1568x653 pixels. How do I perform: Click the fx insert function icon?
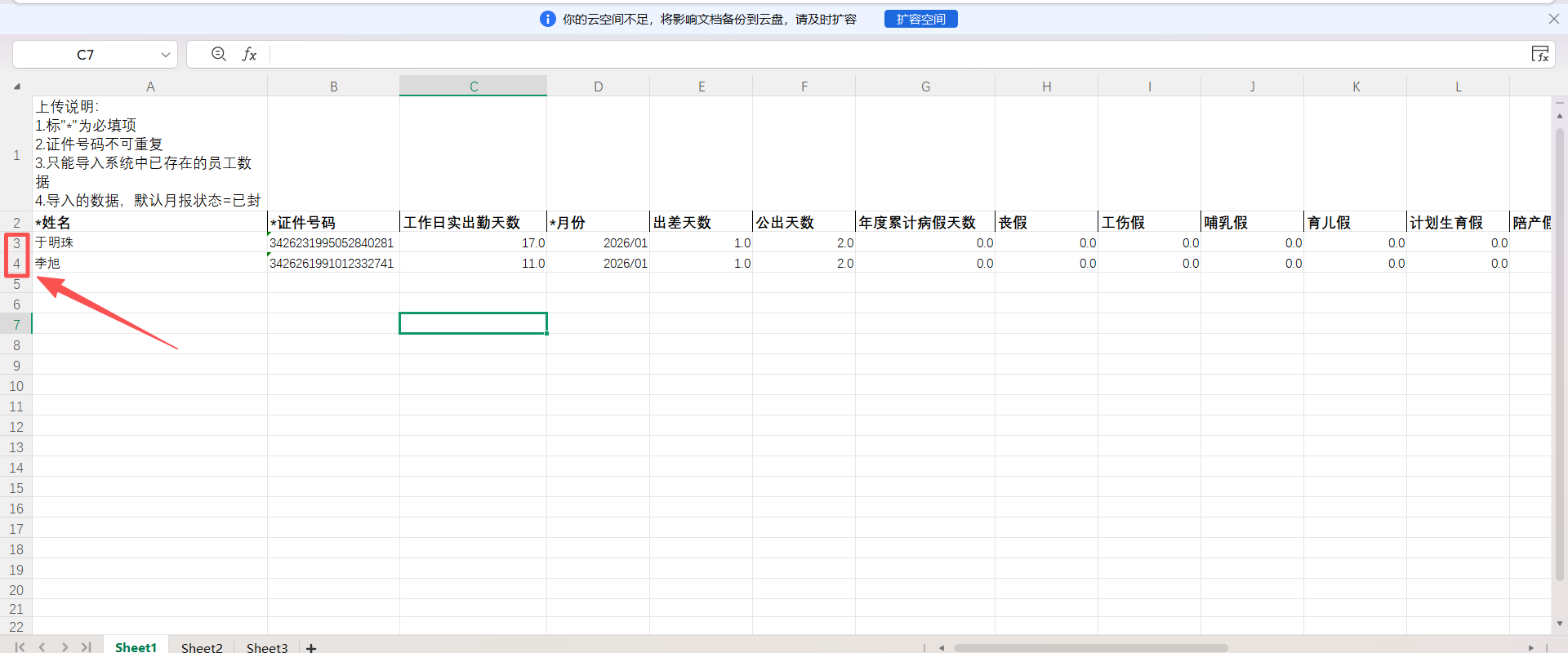pyautogui.click(x=249, y=54)
